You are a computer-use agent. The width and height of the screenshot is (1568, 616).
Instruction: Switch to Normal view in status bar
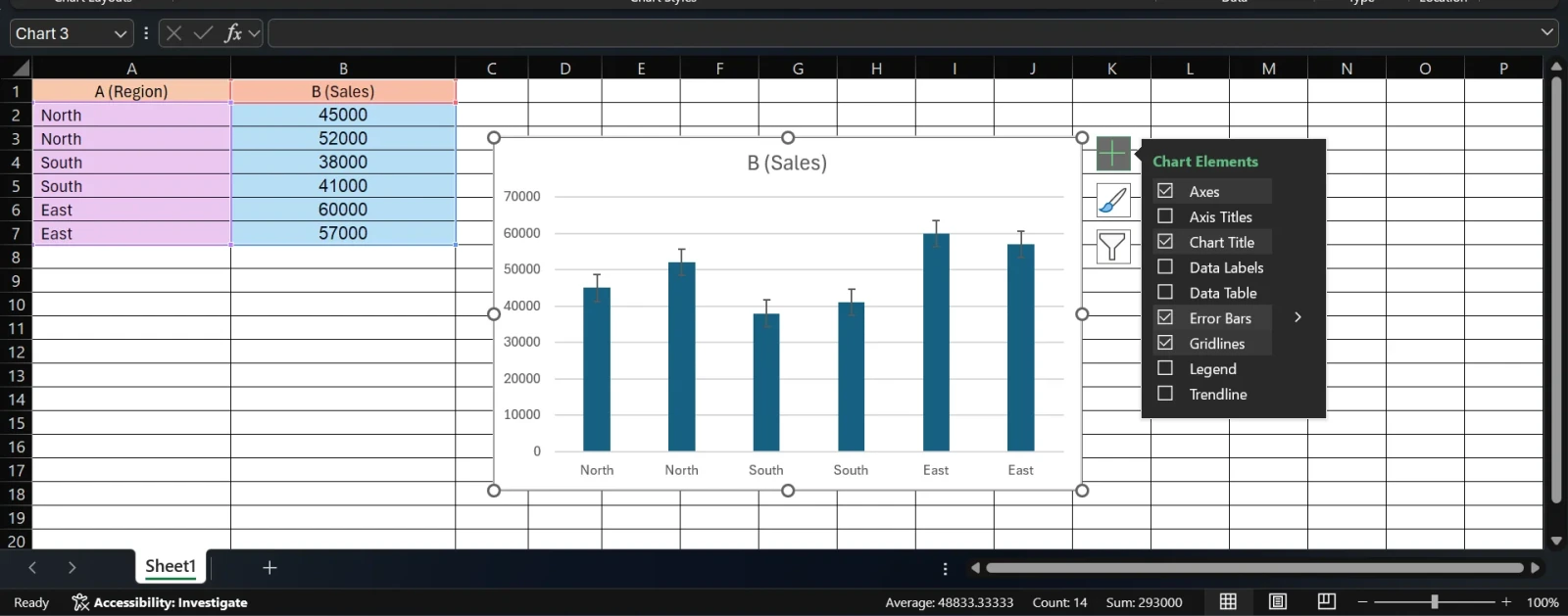pos(1228,601)
